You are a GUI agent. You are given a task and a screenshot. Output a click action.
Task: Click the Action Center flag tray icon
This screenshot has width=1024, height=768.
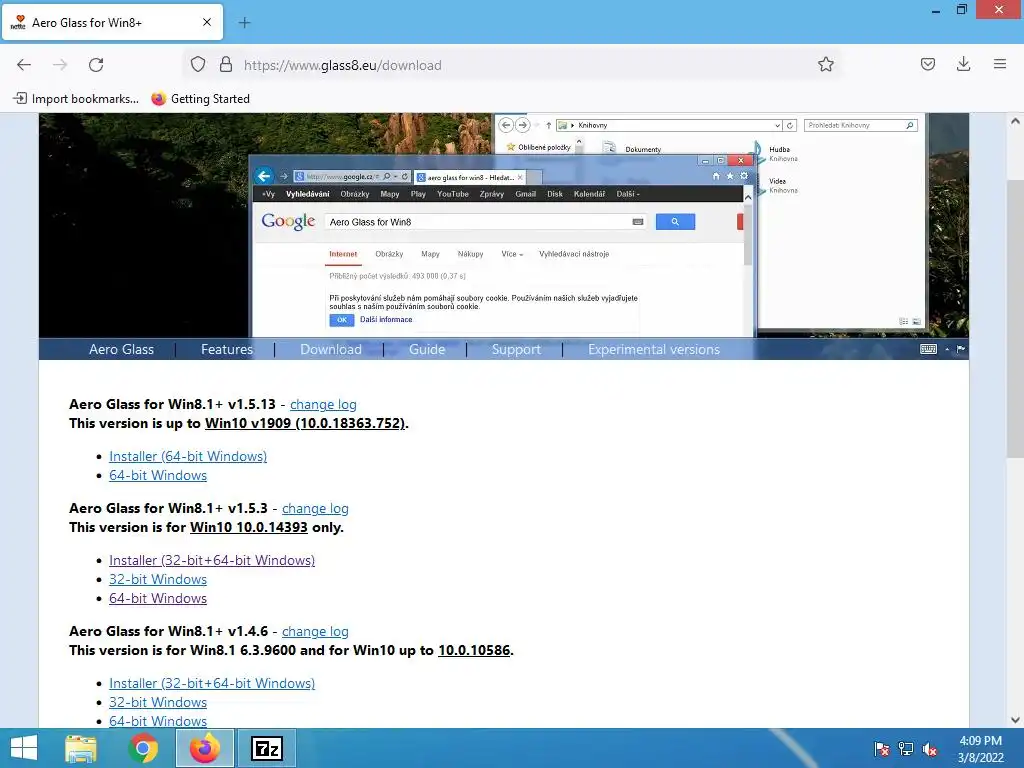pos(881,748)
